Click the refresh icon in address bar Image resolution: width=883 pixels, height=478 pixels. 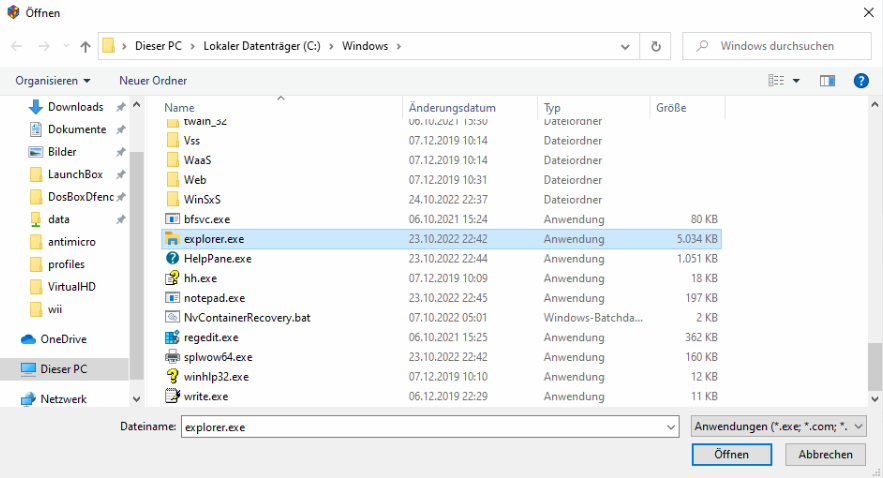[655, 46]
